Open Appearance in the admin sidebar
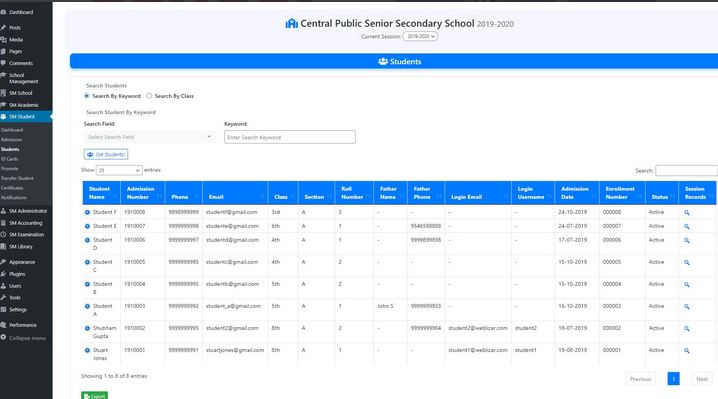The height and width of the screenshot is (399, 718). pyautogui.click(x=22, y=262)
